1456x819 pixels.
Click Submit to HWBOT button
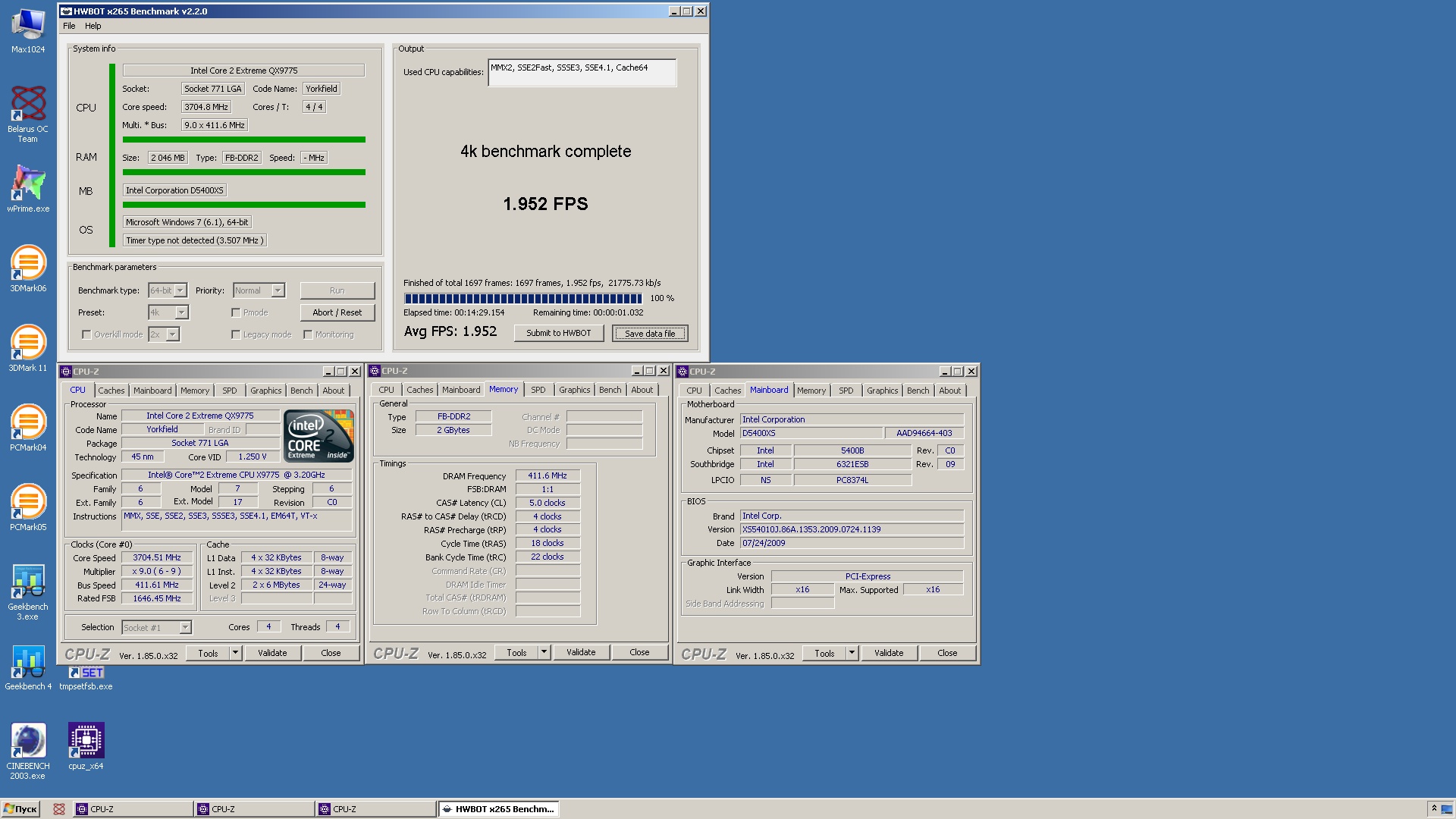pos(559,333)
